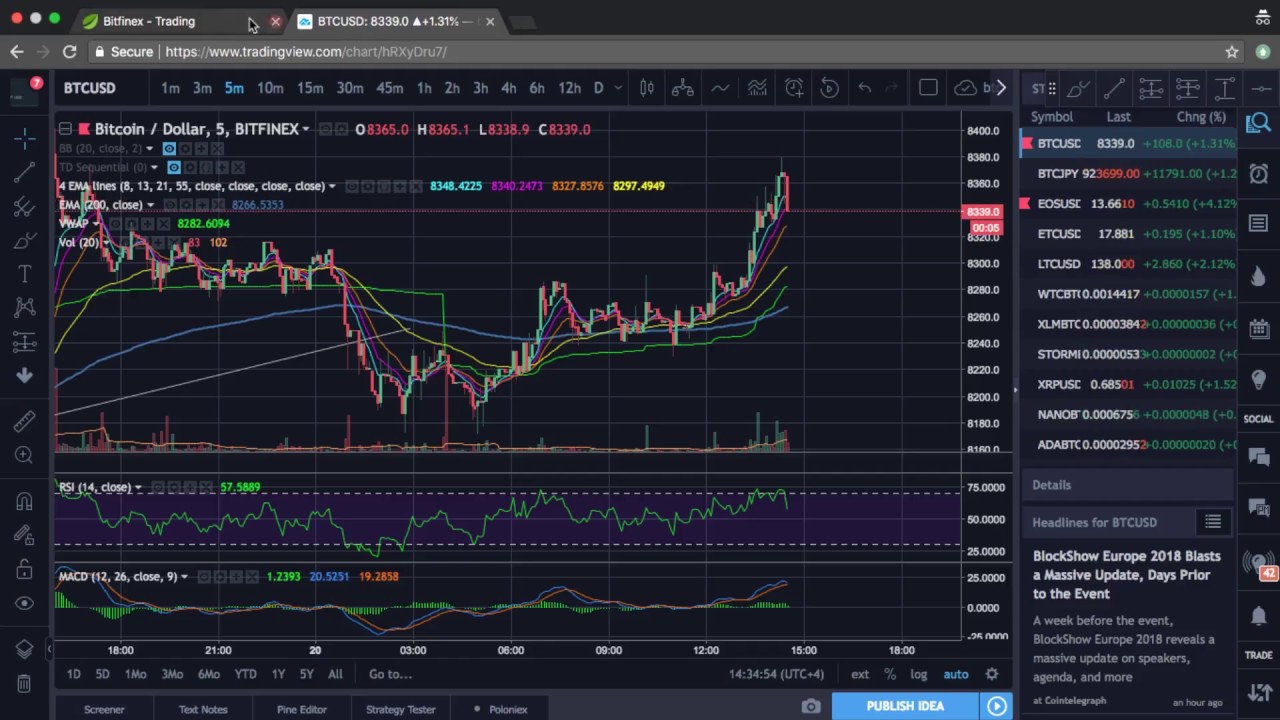Select the 1h time interval
This screenshot has width=1280, height=720.
click(x=424, y=88)
